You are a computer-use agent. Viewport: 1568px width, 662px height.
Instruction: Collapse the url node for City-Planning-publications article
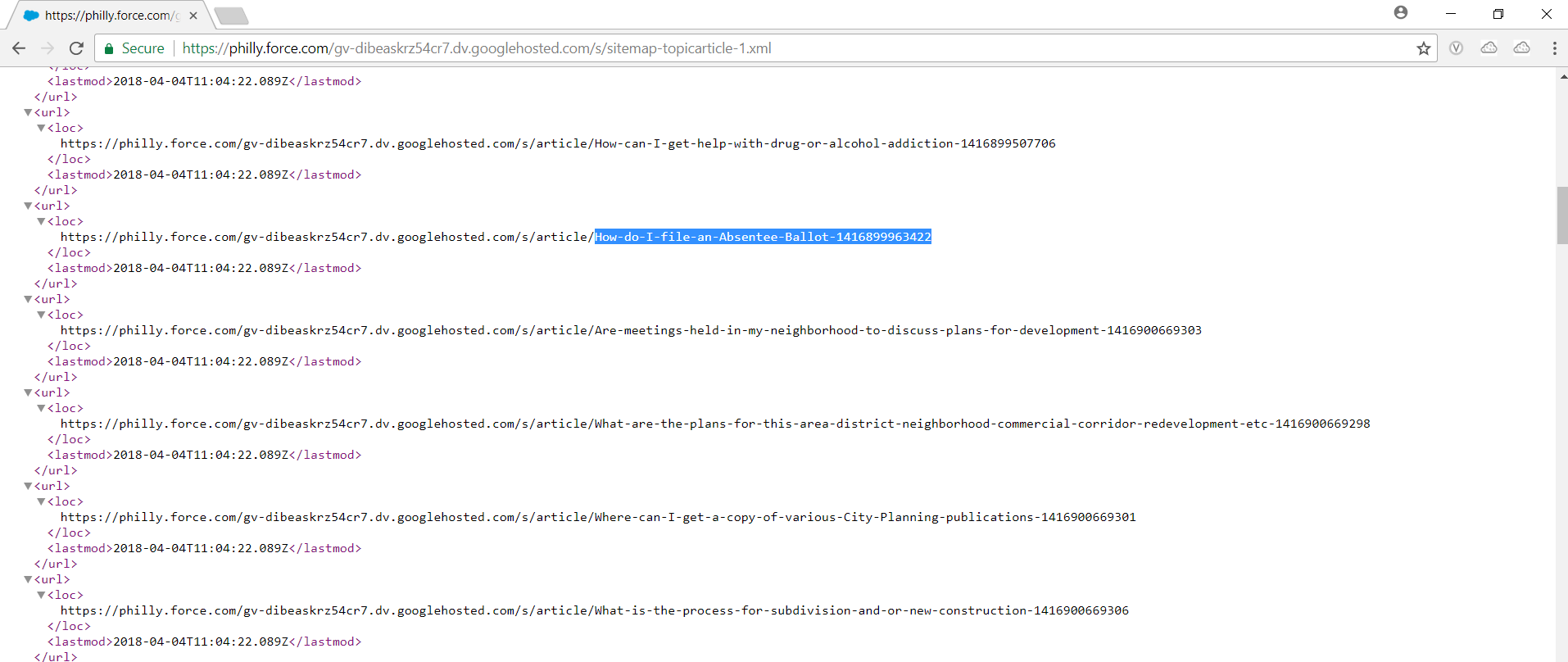click(28, 486)
